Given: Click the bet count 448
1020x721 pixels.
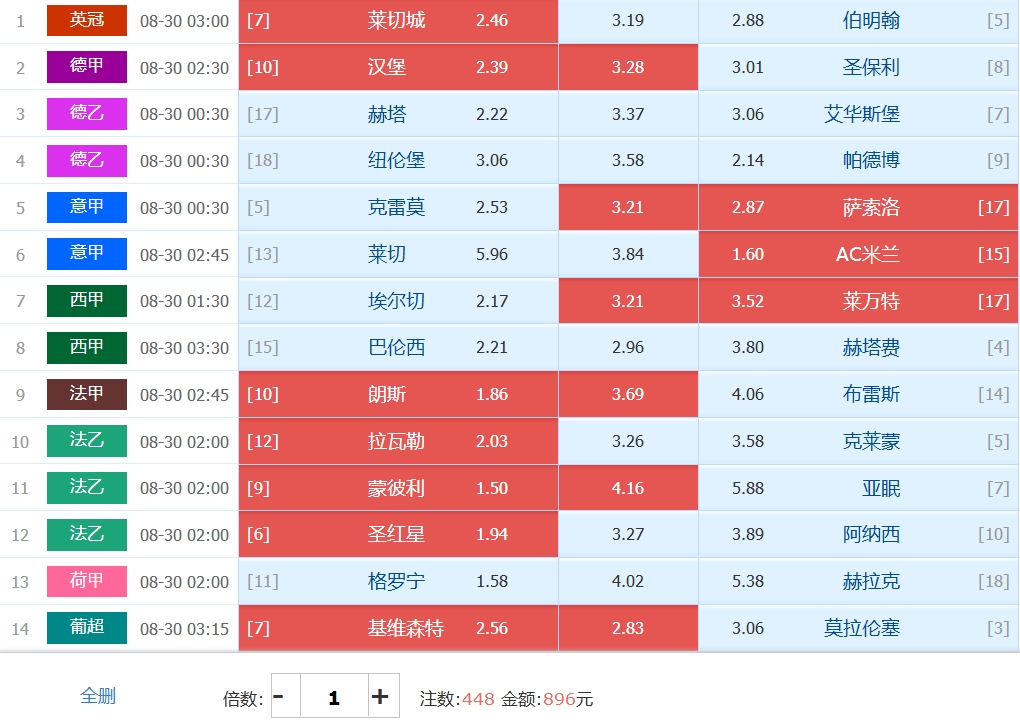Looking at the screenshot, I should [478, 699].
